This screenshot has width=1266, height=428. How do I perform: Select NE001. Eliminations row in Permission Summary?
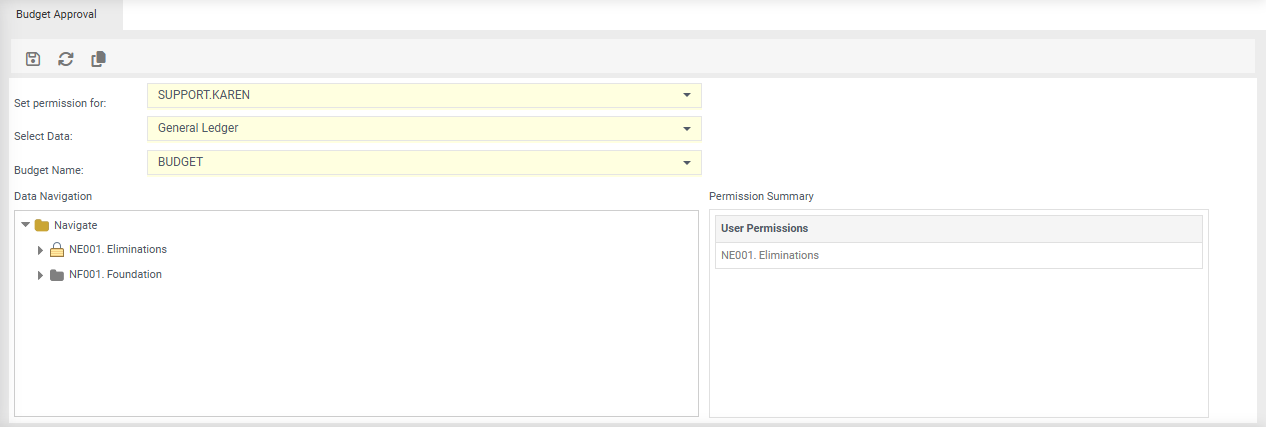point(770,256)
